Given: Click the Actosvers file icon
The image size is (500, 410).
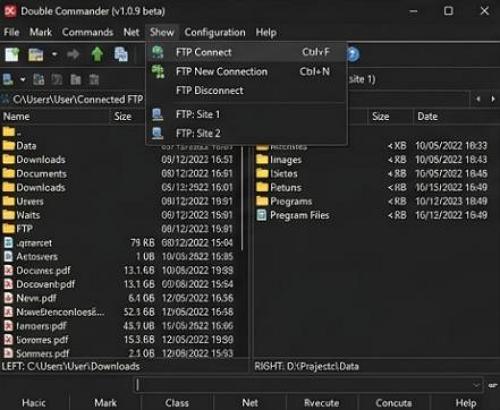Looking at the screenshot, I should click(x=8, y=256).
